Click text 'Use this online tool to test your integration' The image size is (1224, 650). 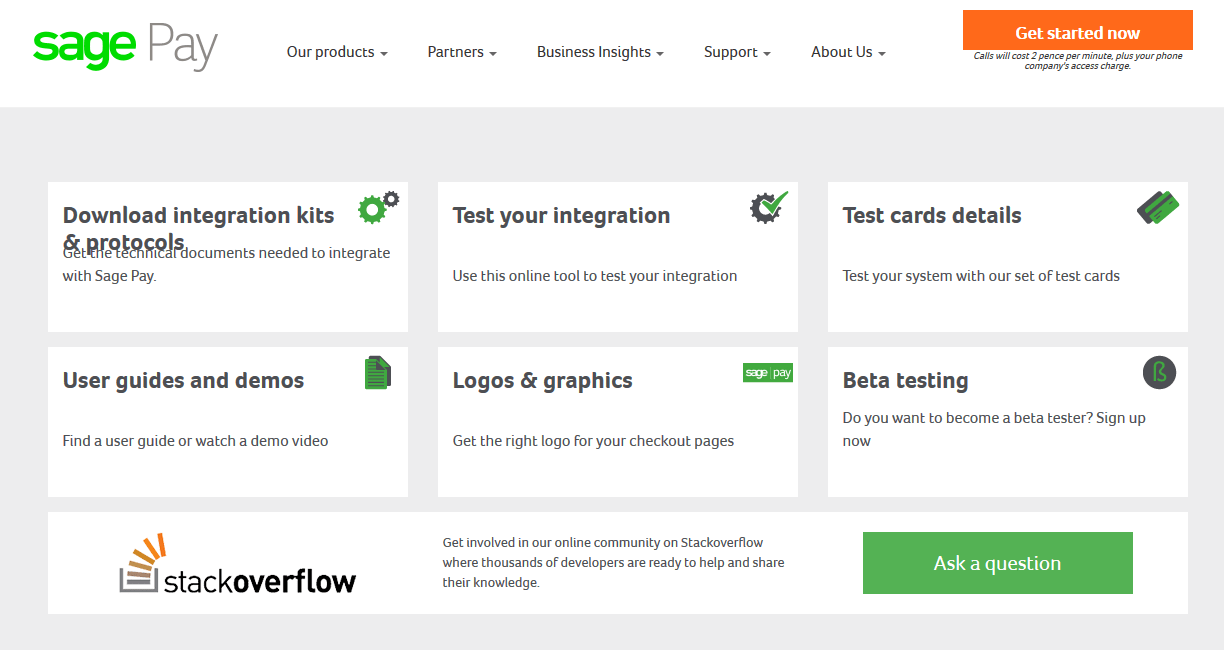595,276
